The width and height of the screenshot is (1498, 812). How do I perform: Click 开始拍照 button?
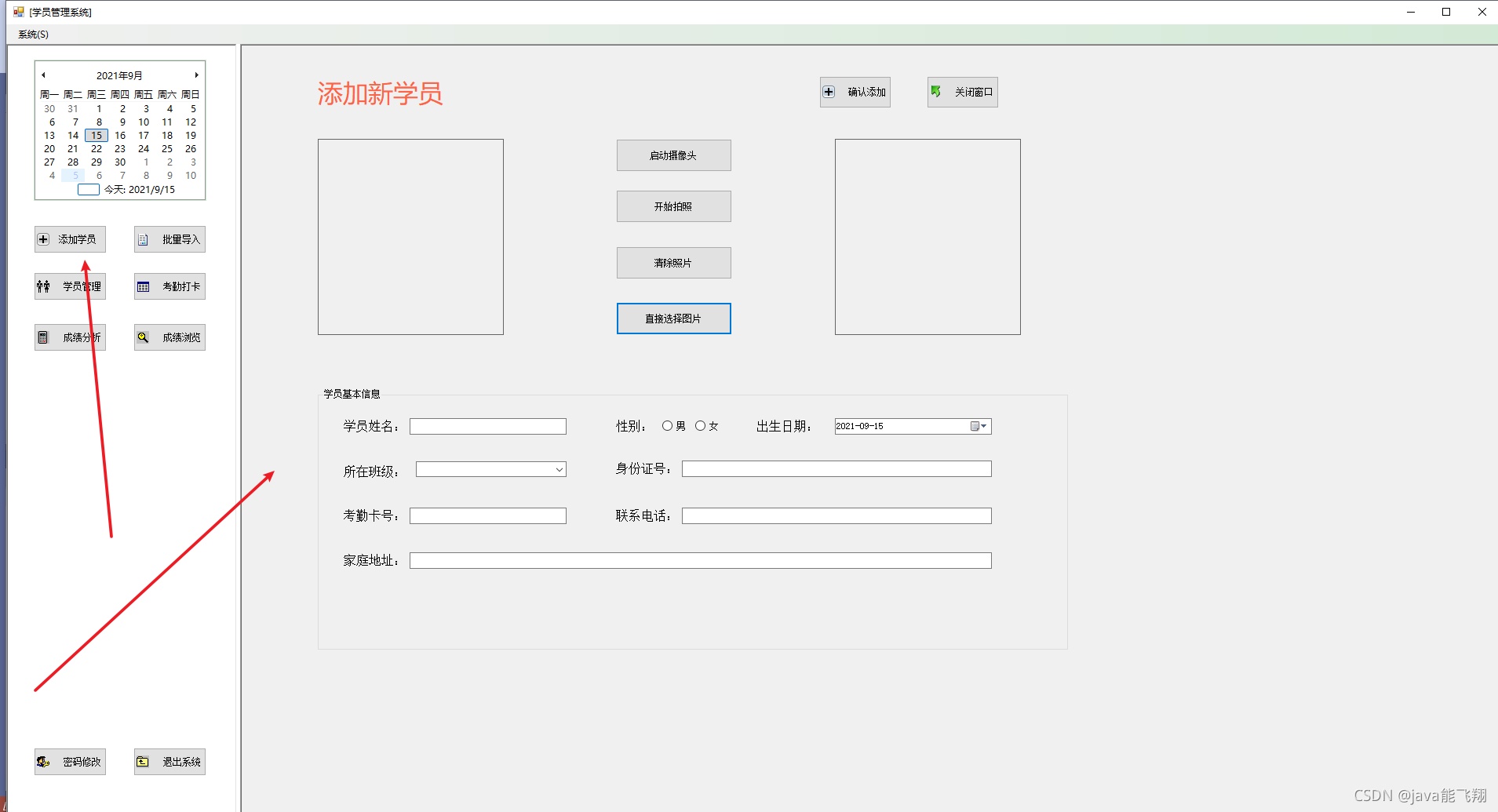(x=673, y=206)
